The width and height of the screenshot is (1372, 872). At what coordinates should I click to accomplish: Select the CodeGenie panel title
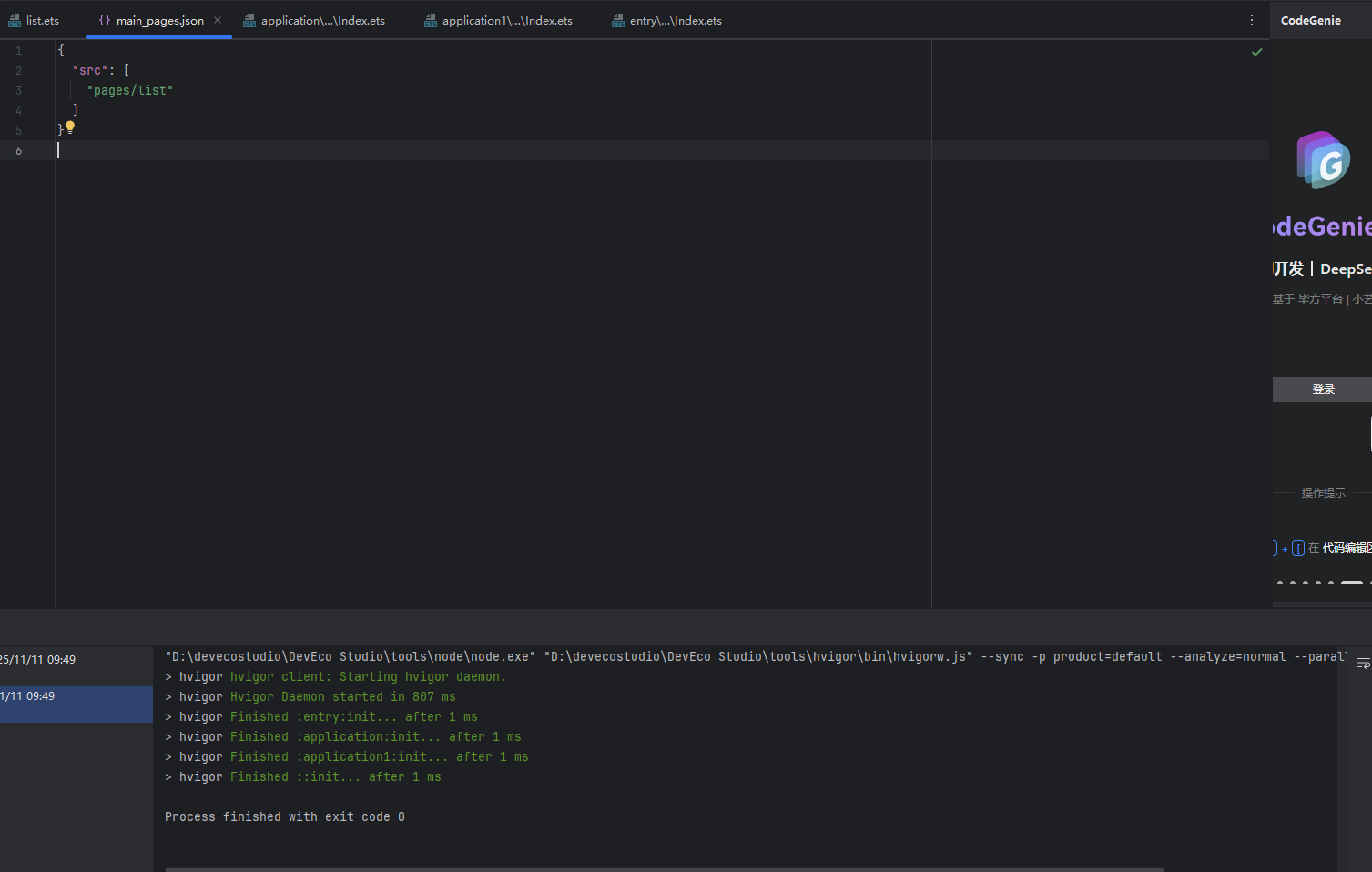coord(1310,20)
